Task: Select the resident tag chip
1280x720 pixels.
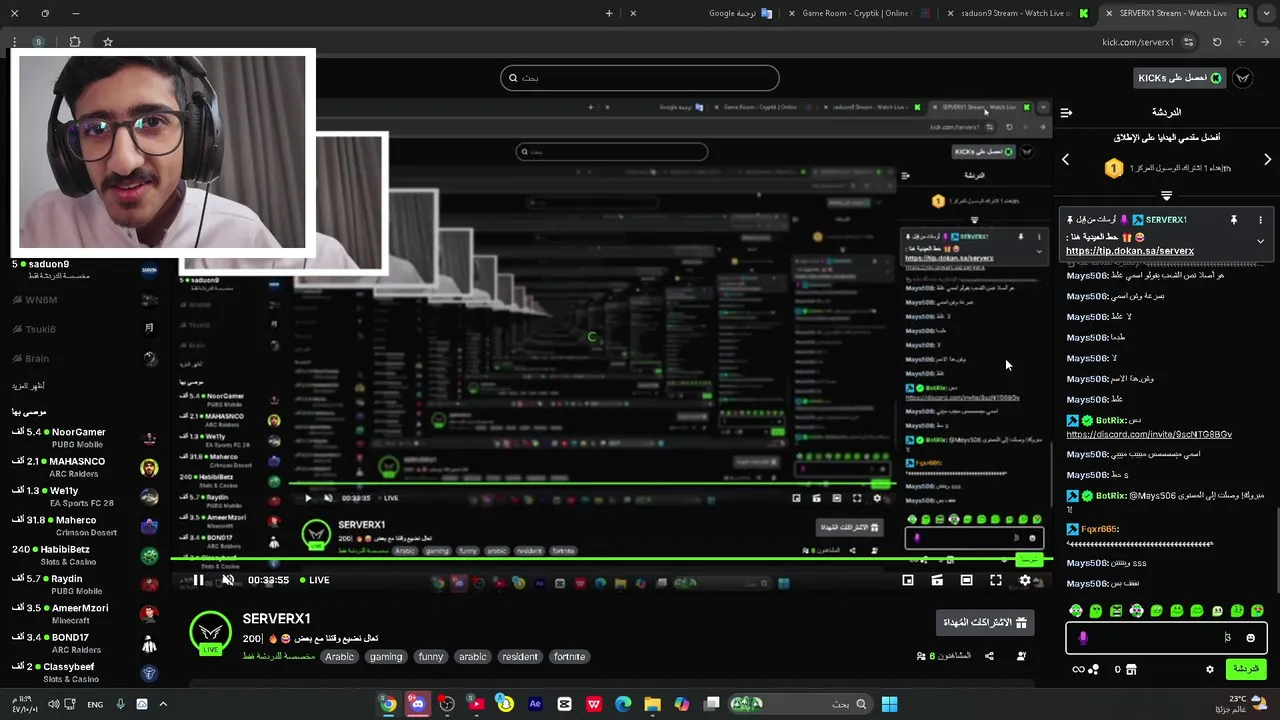Action: 520,657
